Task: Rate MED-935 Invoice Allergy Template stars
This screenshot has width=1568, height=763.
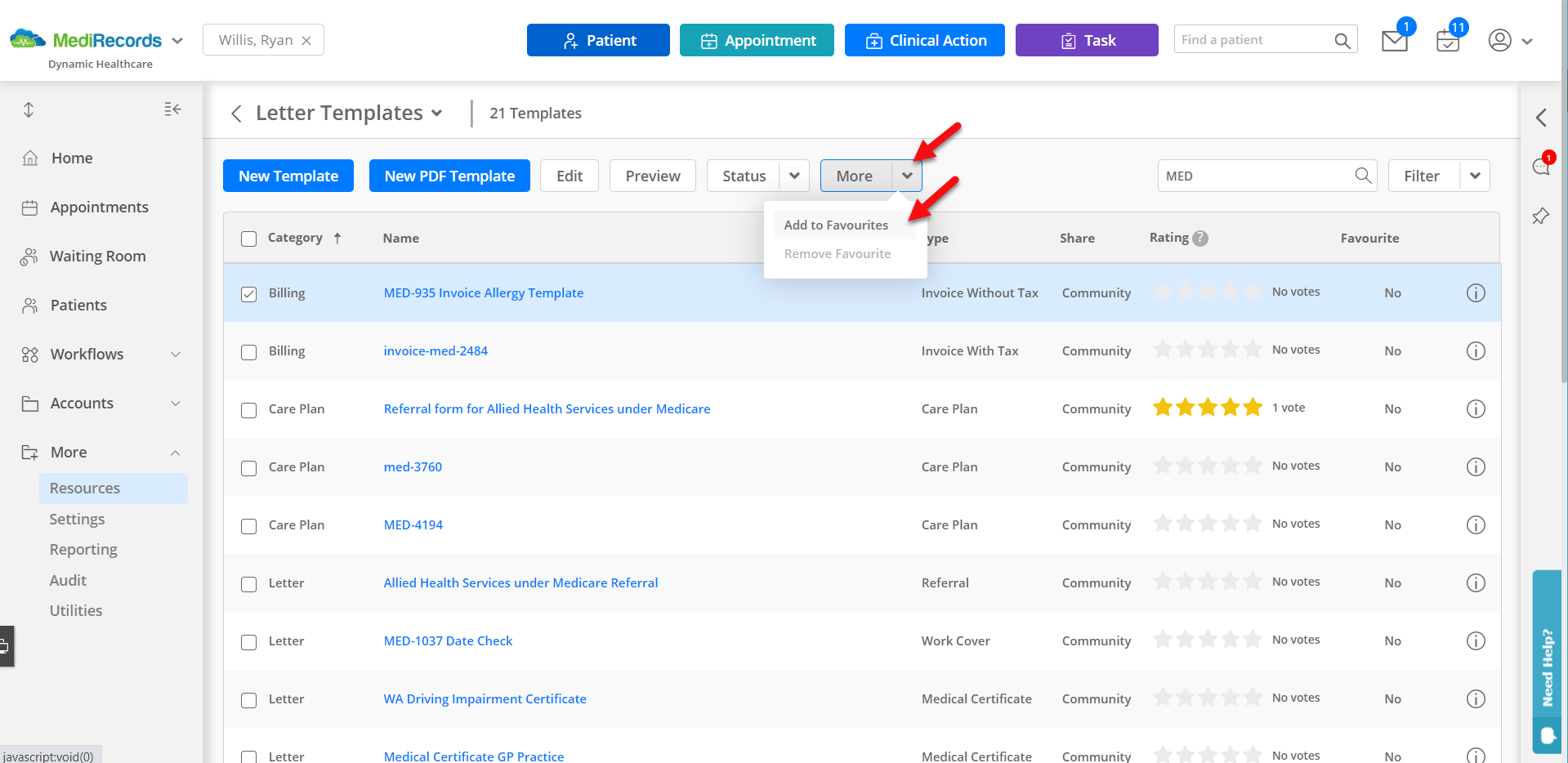Action: (x=1208, y=292)
